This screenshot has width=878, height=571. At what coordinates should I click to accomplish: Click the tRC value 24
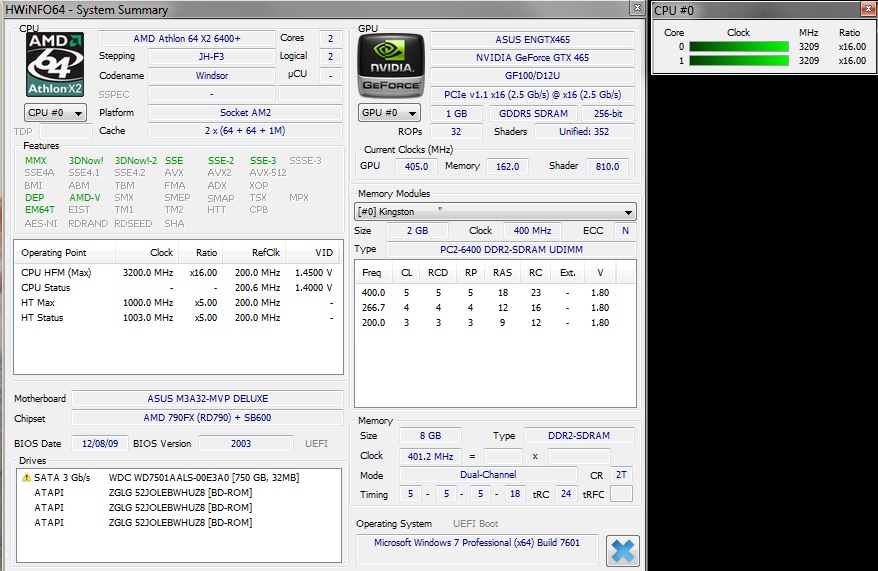566,494
